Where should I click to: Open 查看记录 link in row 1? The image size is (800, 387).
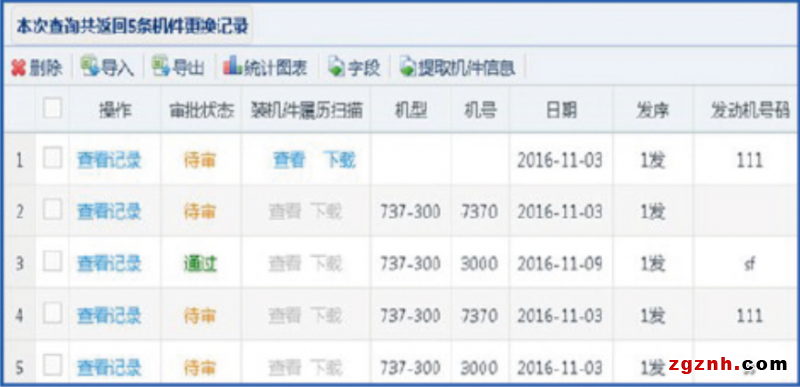pos(109,161)
